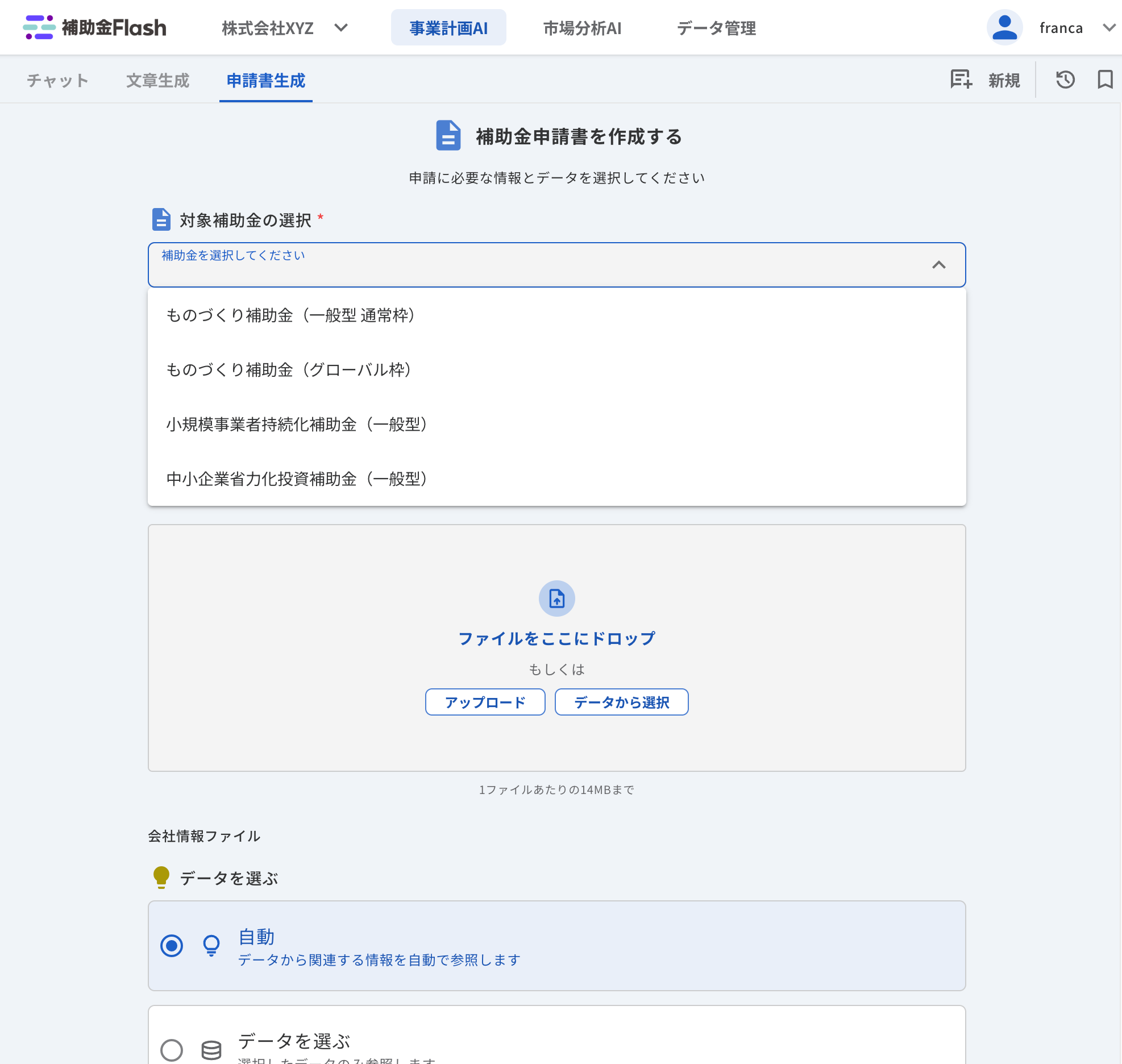Click the file upload icon in drop zone
The height and width of the screenshot is (1064, 1122).
556,598
